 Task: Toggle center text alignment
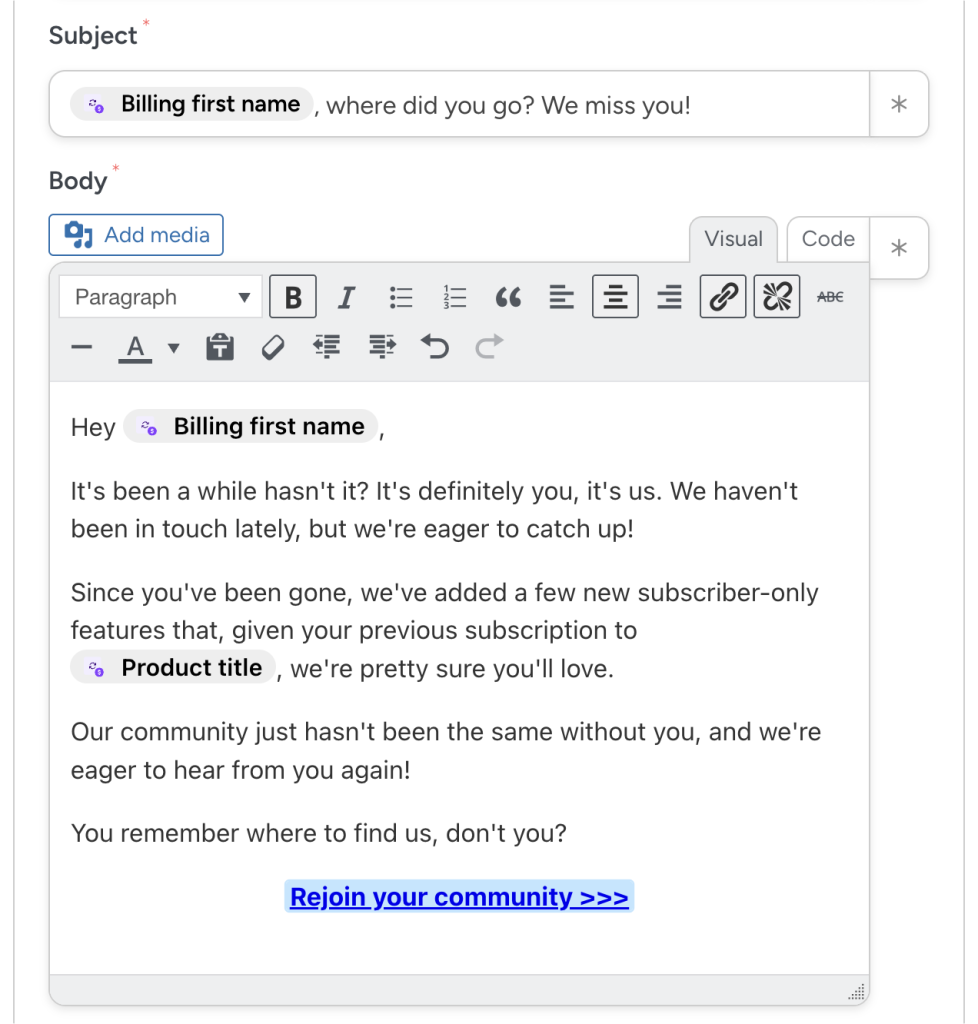tap(614, 296)
